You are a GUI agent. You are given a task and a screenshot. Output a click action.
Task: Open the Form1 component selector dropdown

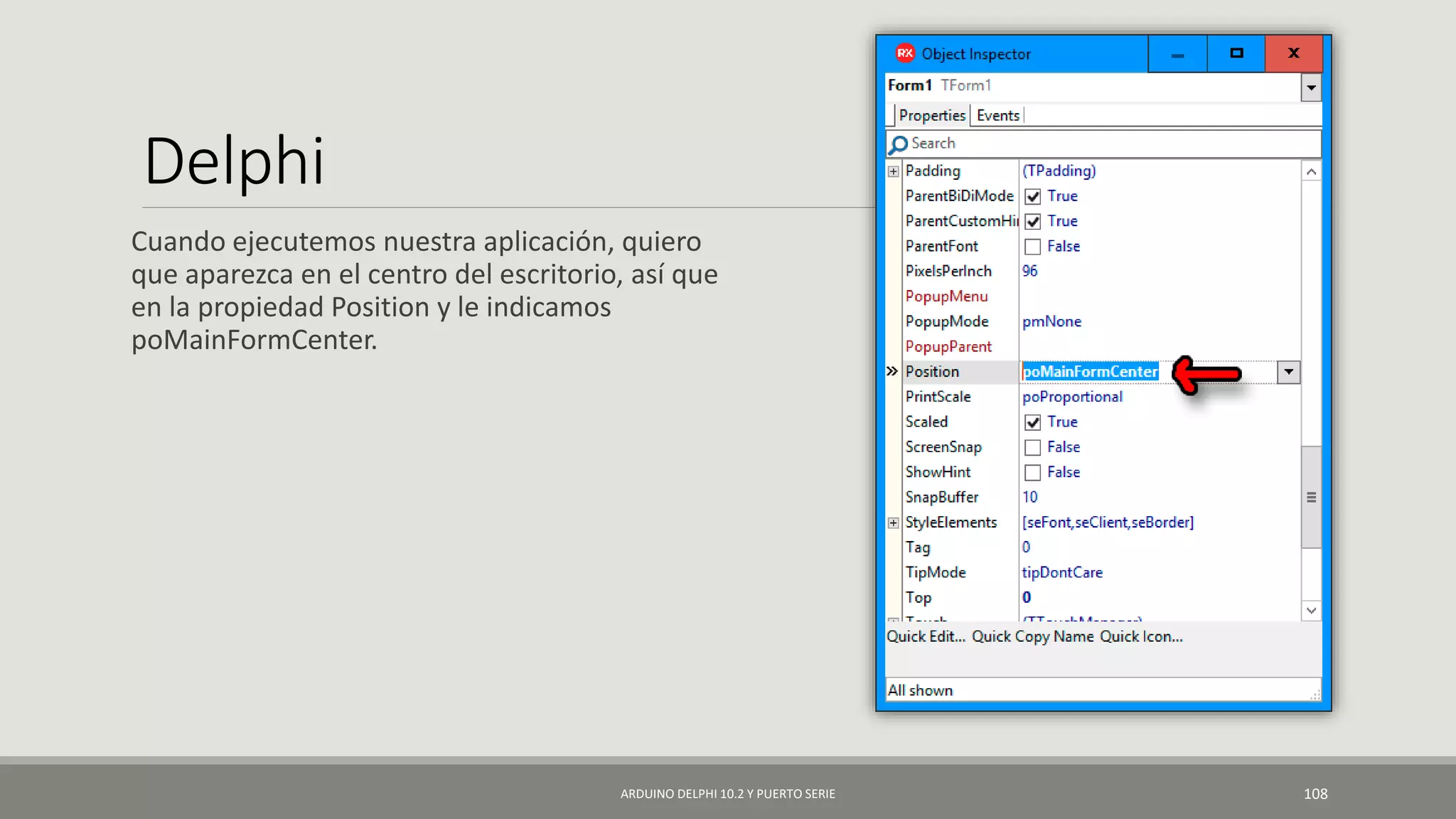pyautogui.click(x=1311, y=88)
